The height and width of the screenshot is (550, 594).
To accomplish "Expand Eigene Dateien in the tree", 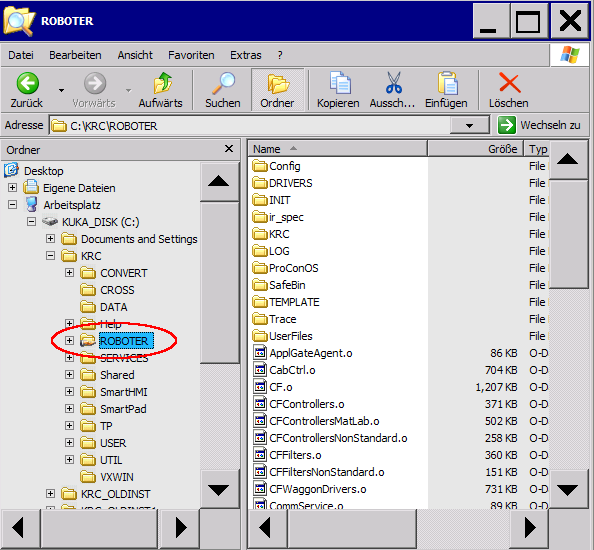I will coord(12,188).
